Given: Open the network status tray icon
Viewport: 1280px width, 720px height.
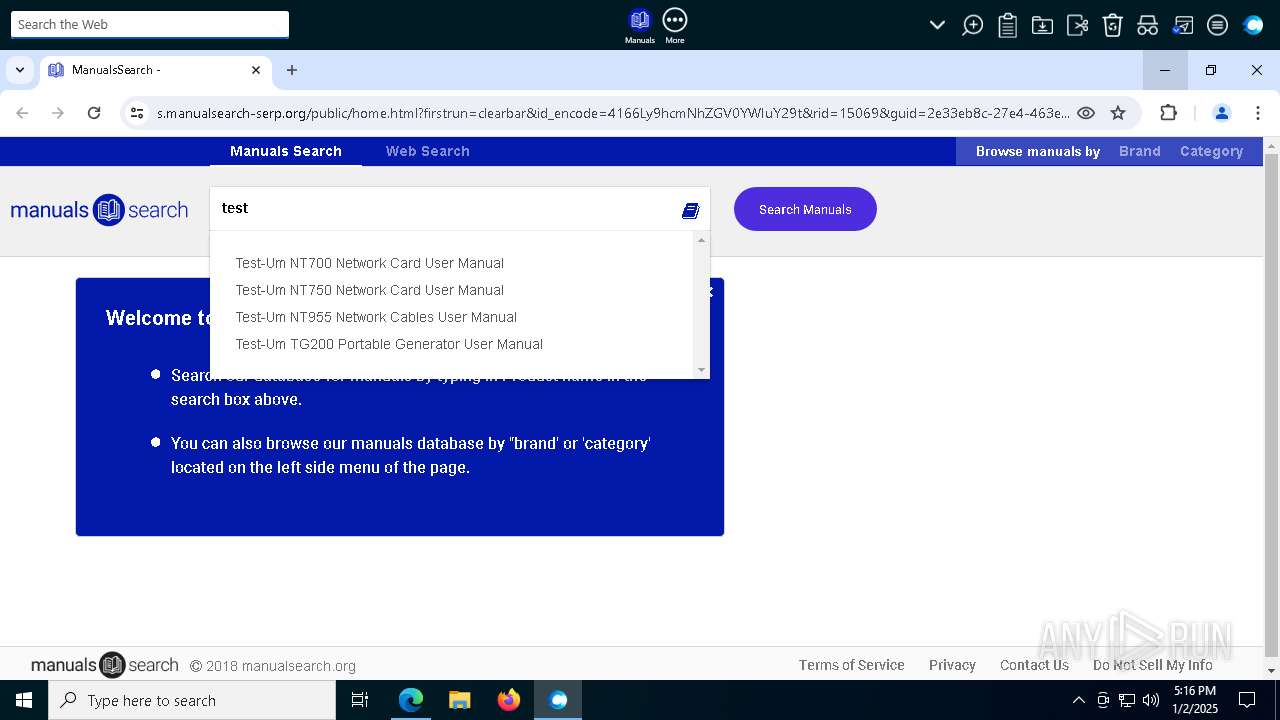Looking at the screenshot, I should point(1127,700).
